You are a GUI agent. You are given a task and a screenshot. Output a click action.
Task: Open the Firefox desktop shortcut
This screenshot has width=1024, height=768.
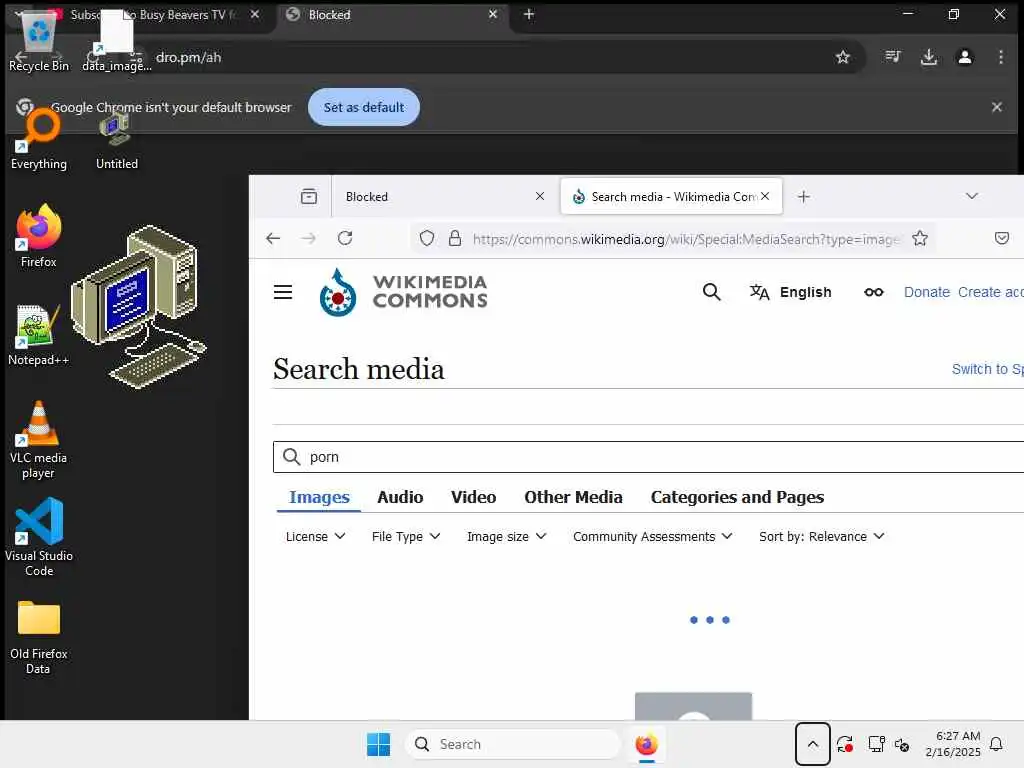pos(38,236)
